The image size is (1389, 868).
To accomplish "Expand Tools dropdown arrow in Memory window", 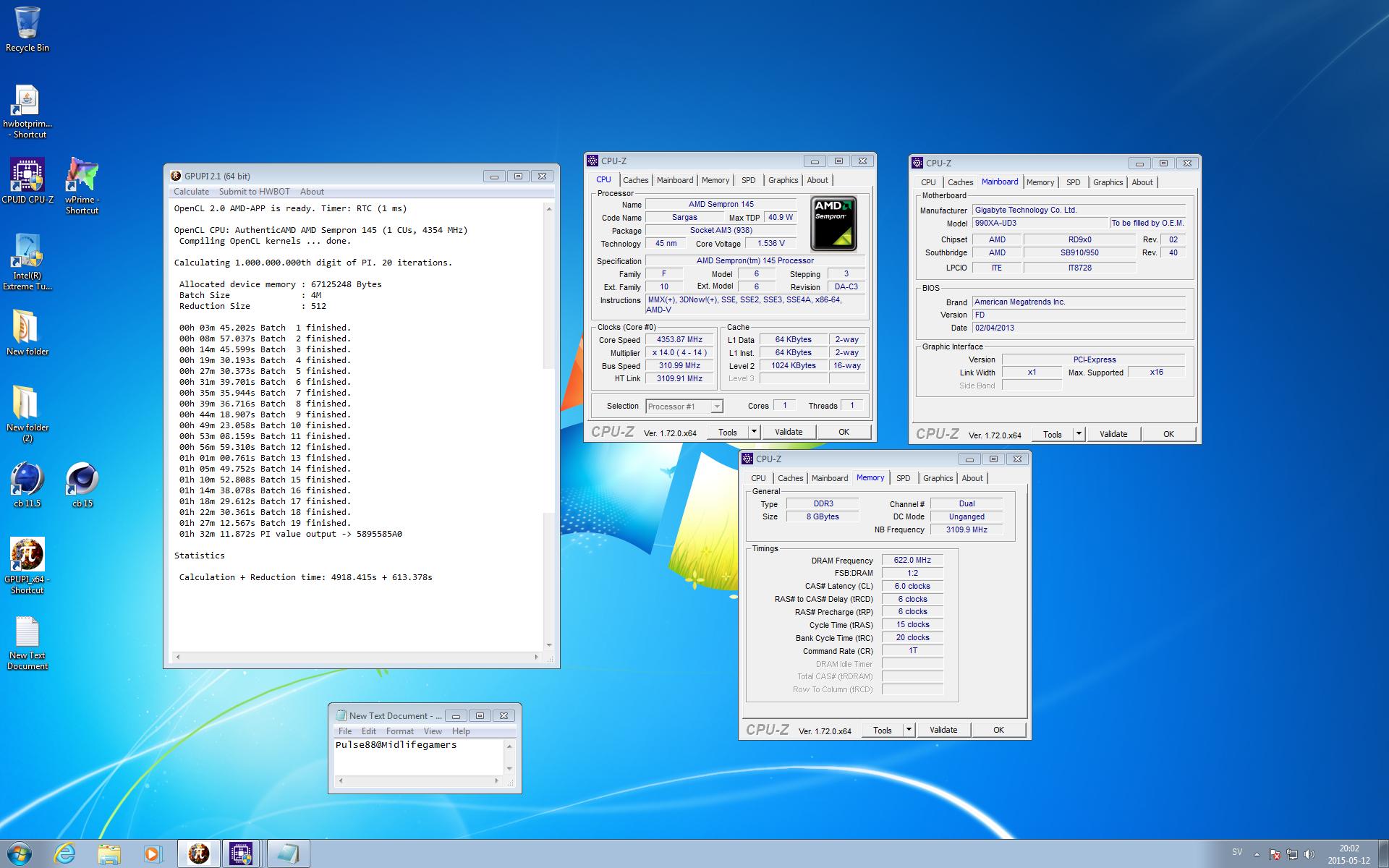I will [x=908, y=730].
